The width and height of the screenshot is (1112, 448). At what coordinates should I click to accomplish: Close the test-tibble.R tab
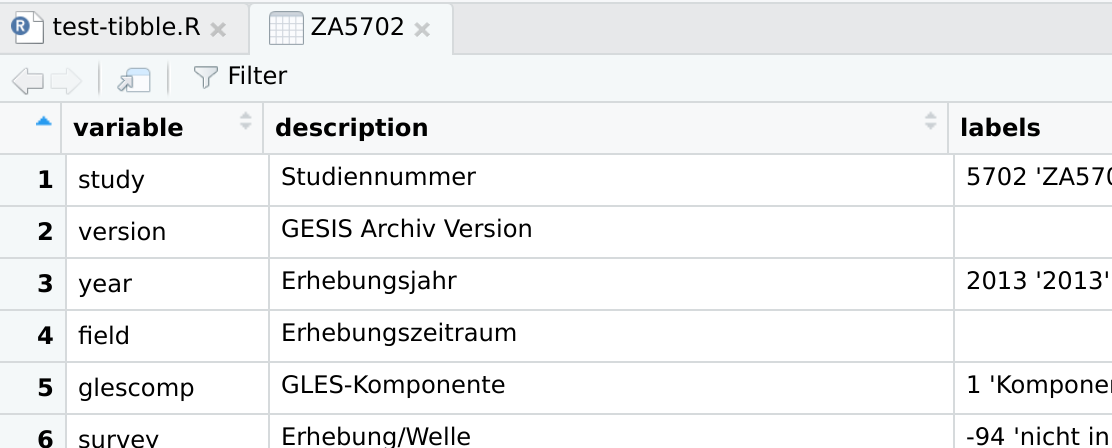(x=218, y=30)
